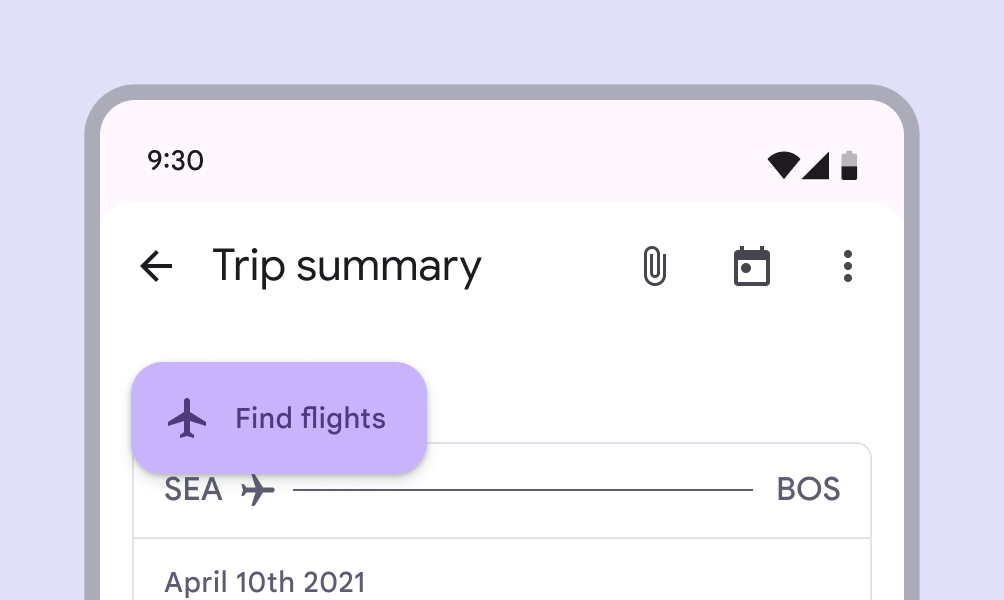This screenshot has height=600, width=1004.
Task: Click the flight route line
Action: pyautogui.click(x=522, y=490)
